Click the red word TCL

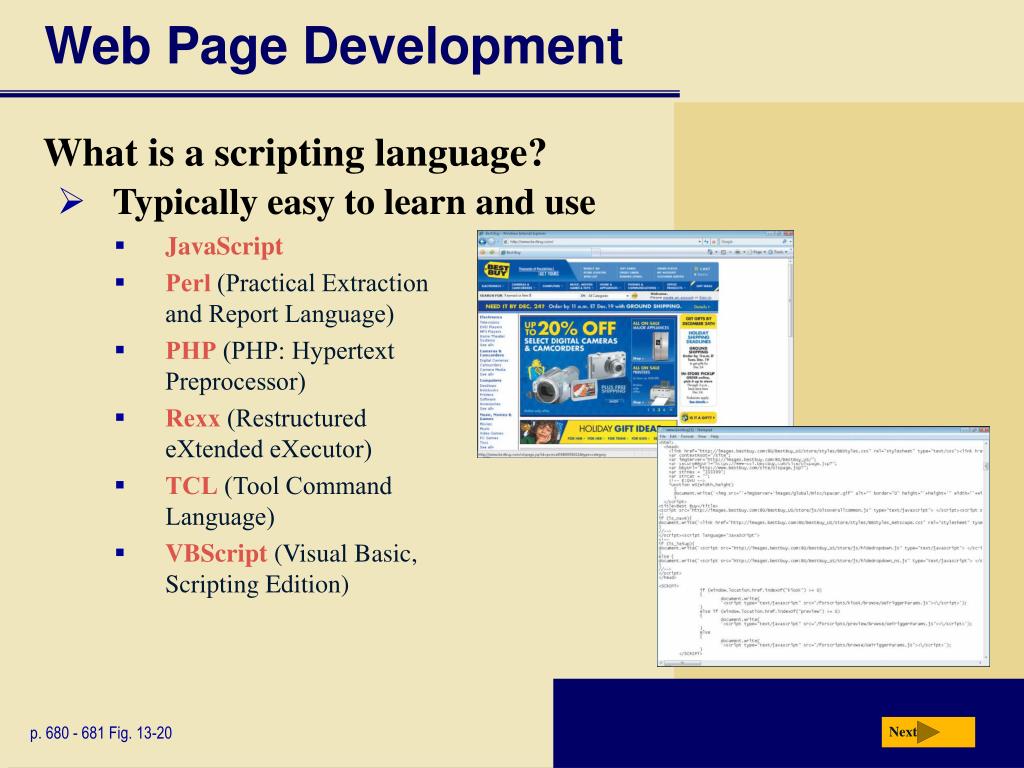tap(191, 486)
